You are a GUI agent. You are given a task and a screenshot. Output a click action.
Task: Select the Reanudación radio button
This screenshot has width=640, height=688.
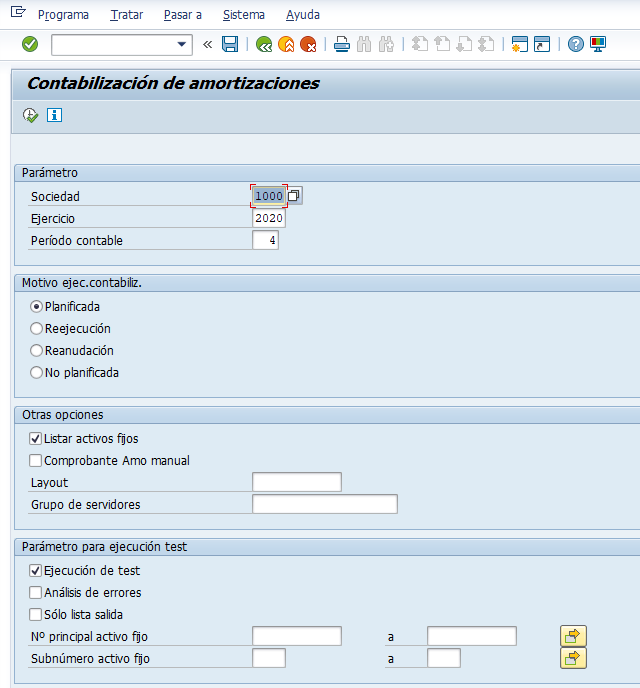pos(36,350)
